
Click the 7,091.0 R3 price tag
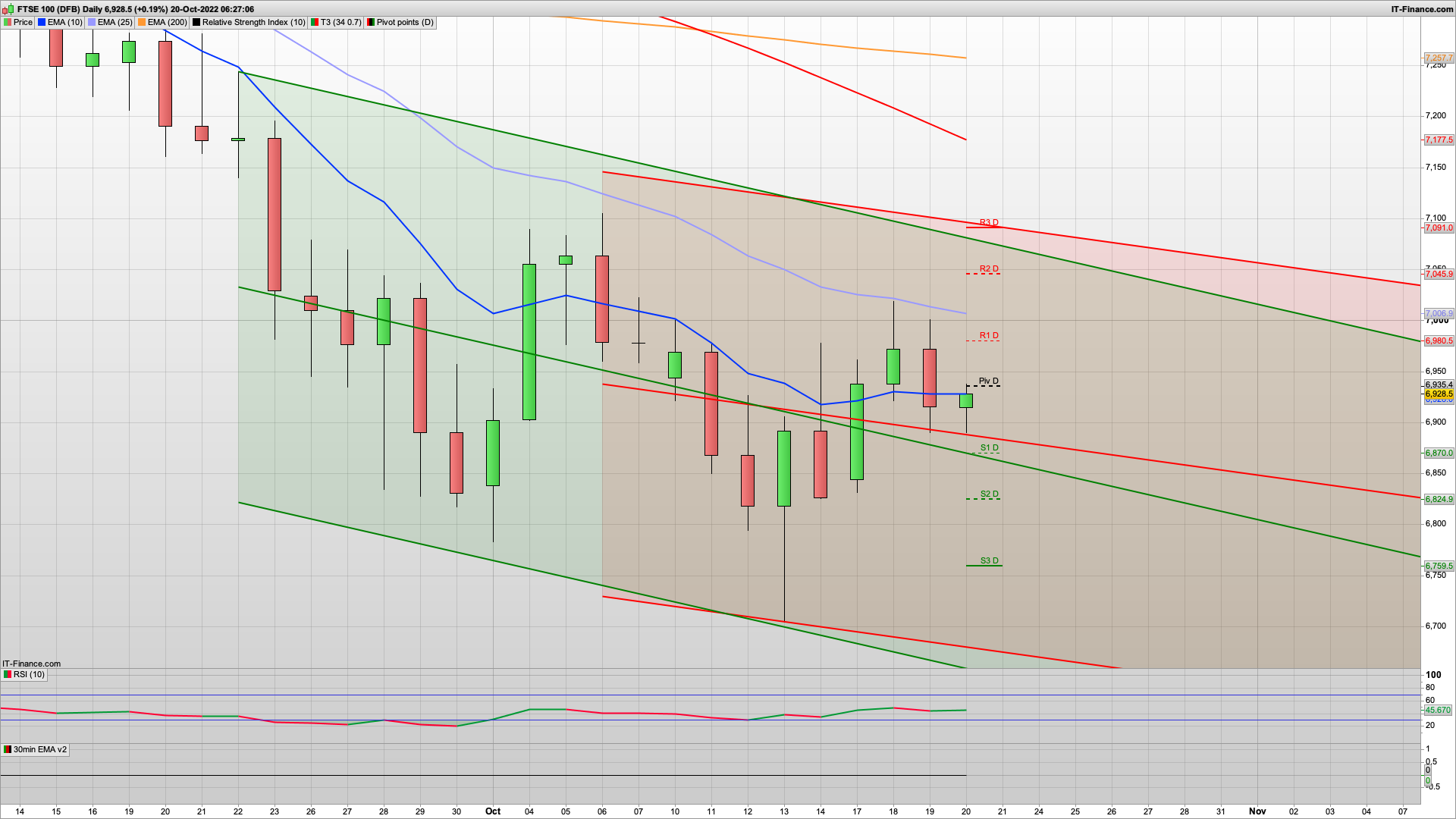[x=1439, y=228]
